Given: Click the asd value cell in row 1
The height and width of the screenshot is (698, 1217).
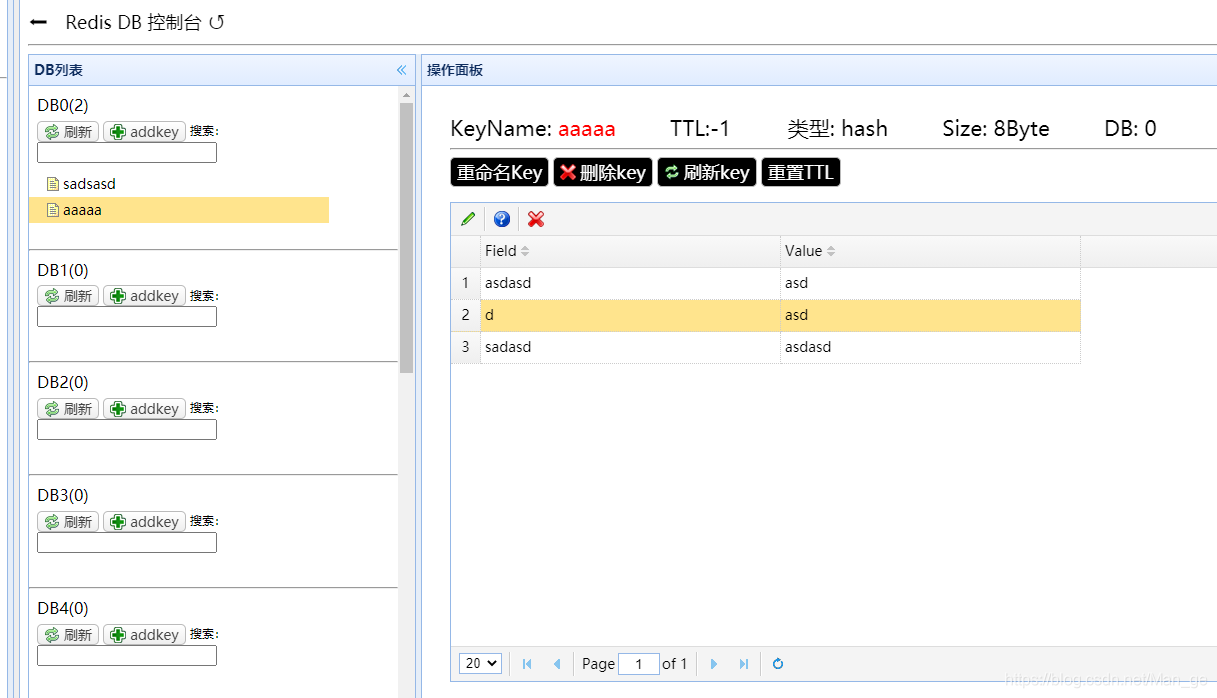Looking at the screenshot, I should (930, 283).
